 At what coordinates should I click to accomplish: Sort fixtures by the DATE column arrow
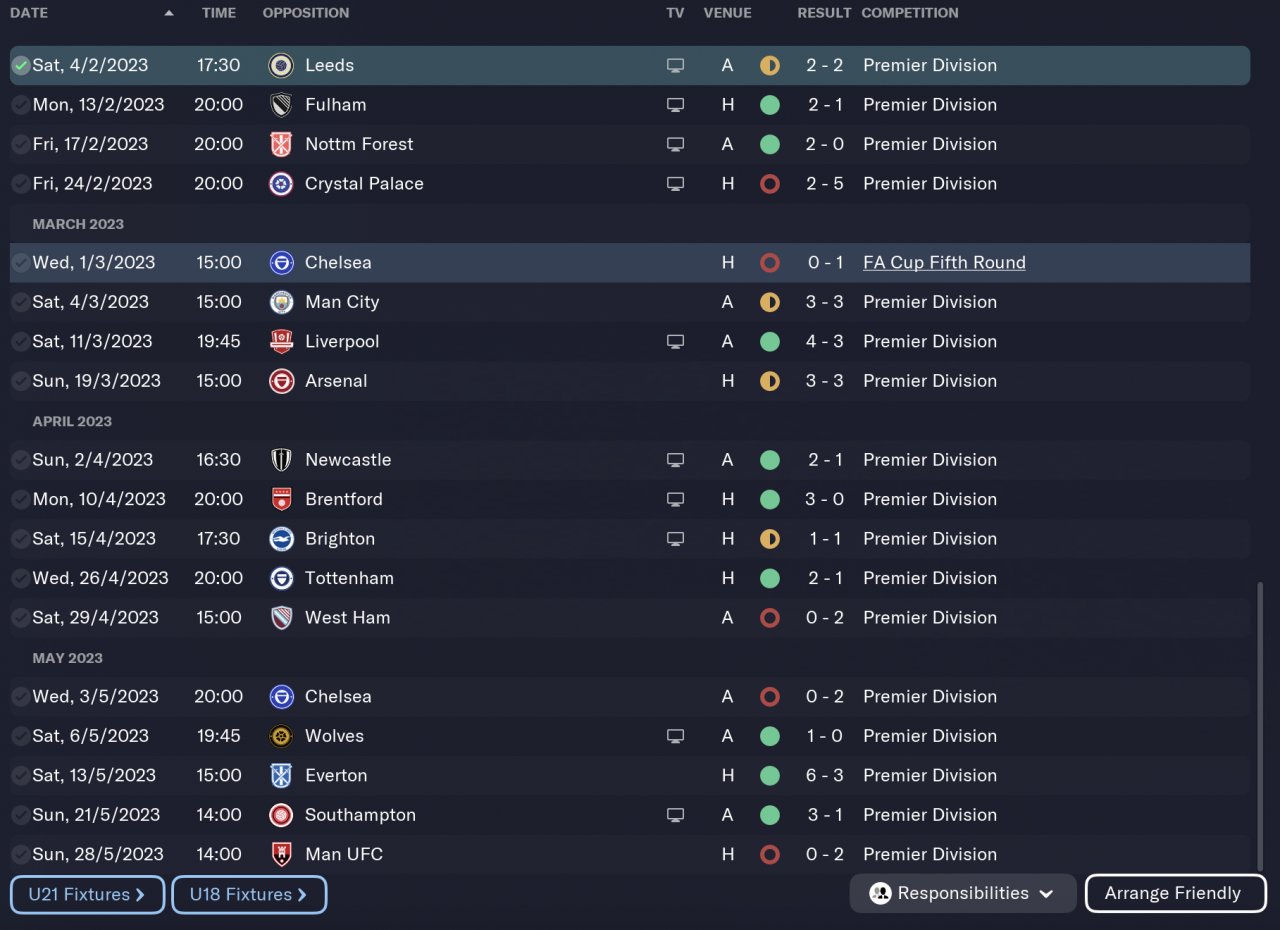pyautogui.click(x=168, y=13)
